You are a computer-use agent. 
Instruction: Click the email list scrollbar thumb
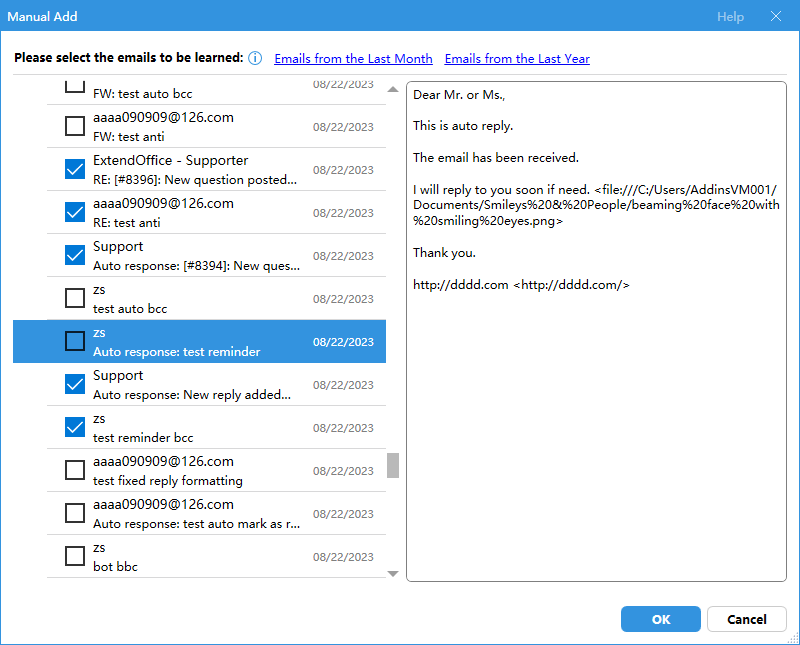(x=393, y=466)
